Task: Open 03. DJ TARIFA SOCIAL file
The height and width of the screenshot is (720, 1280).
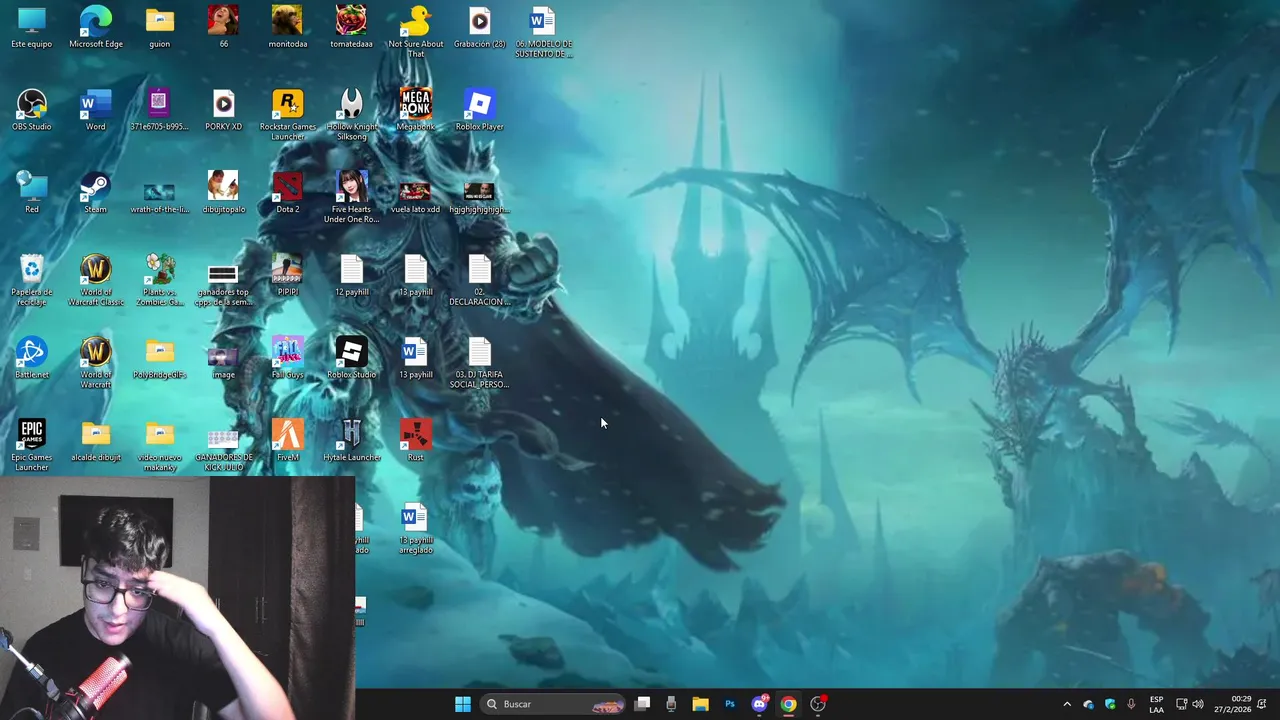Action: (x=480, y=362)
